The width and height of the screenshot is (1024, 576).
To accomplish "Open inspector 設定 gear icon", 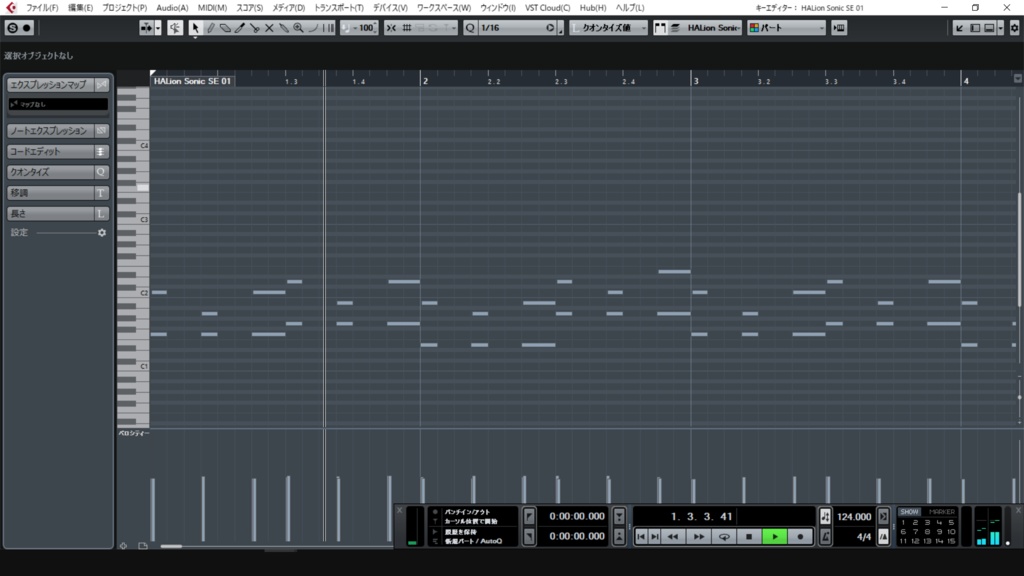I will click(102, 232).
